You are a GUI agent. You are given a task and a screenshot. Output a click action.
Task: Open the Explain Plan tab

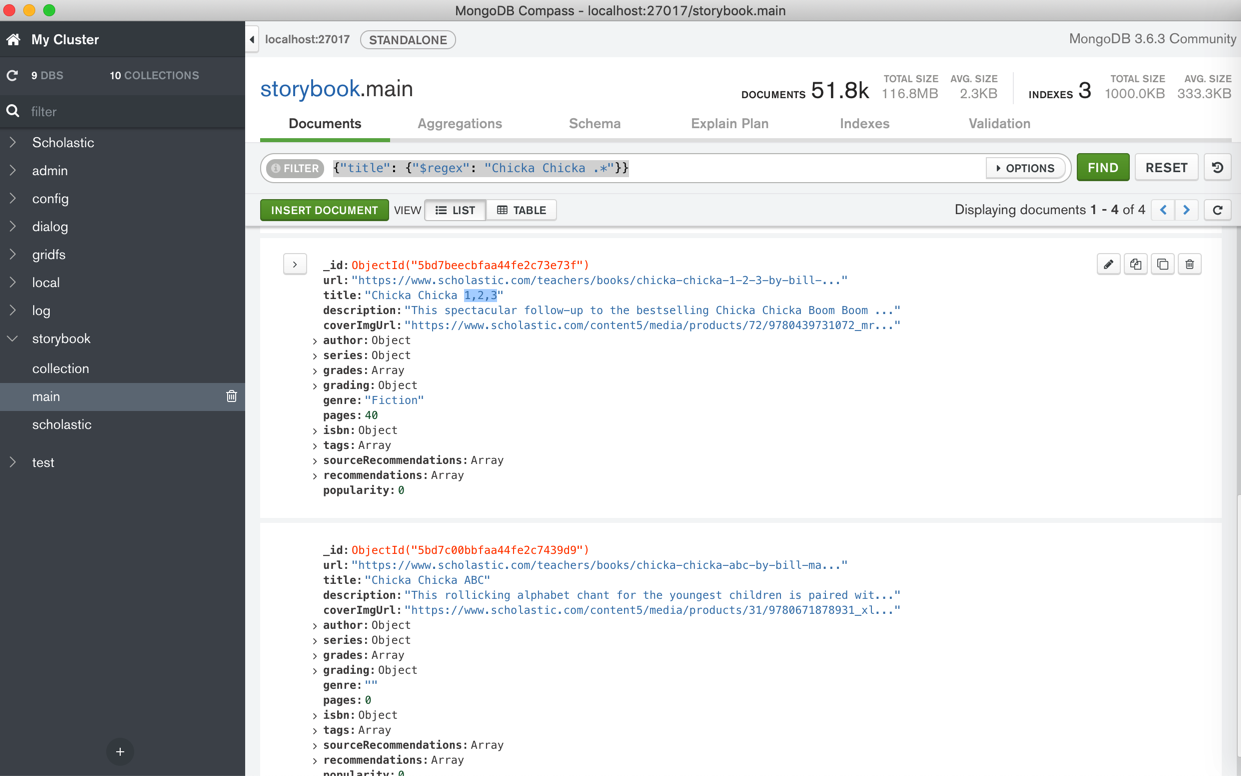tap(730, 124)
